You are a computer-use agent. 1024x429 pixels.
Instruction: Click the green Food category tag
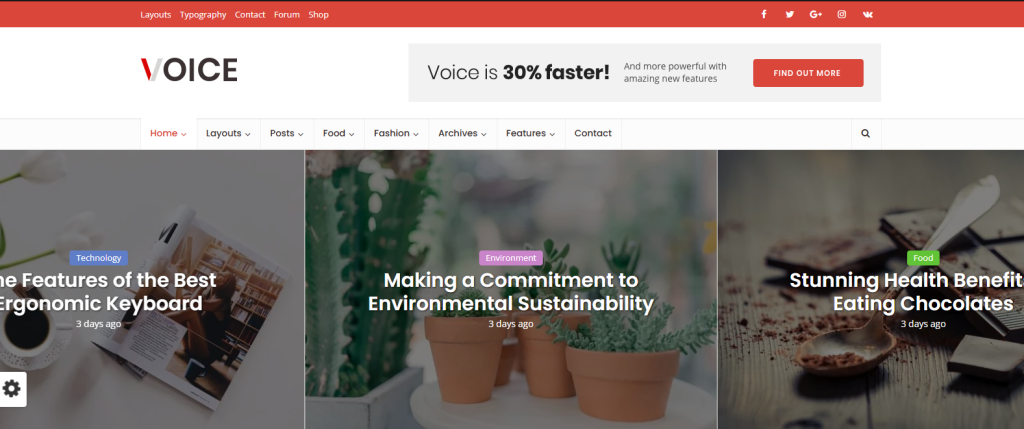(923, 258)
